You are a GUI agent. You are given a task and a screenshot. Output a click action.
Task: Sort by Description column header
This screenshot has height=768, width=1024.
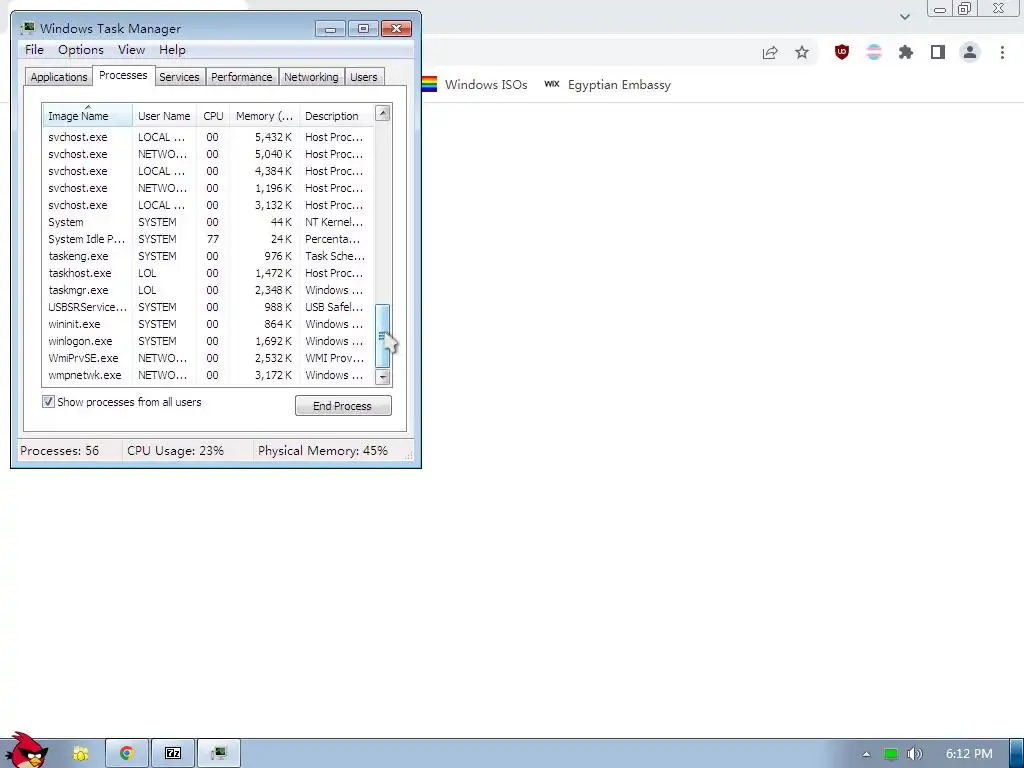[x=336, y=116]
